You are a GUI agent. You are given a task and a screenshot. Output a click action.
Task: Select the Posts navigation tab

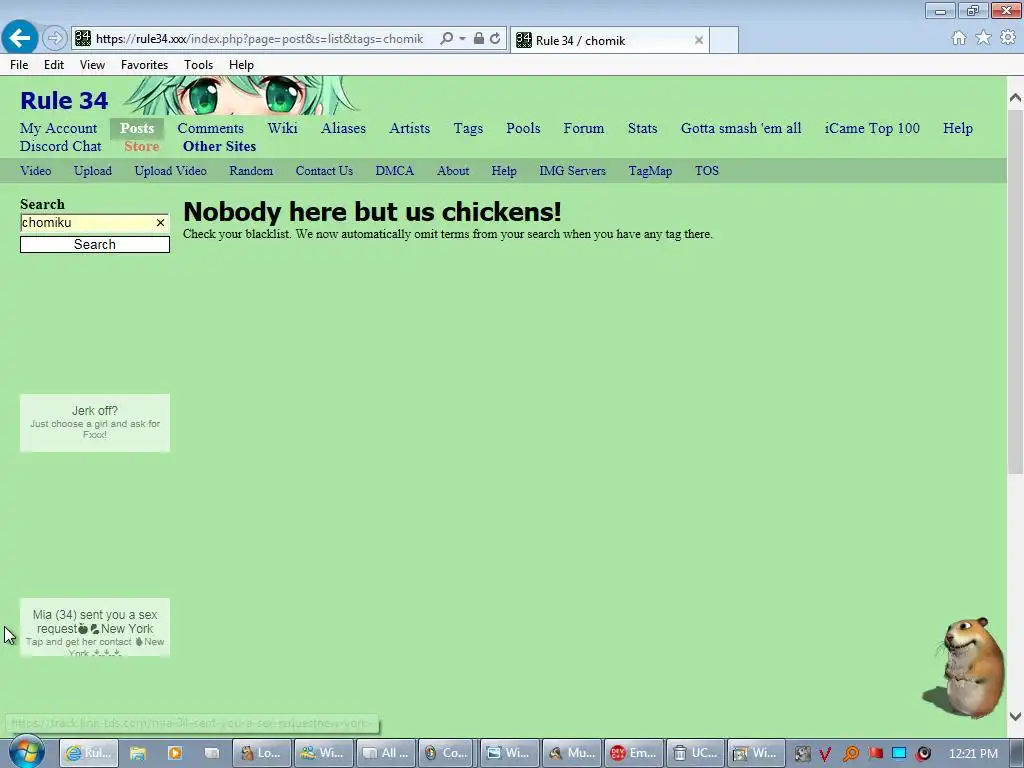point(137,128)
